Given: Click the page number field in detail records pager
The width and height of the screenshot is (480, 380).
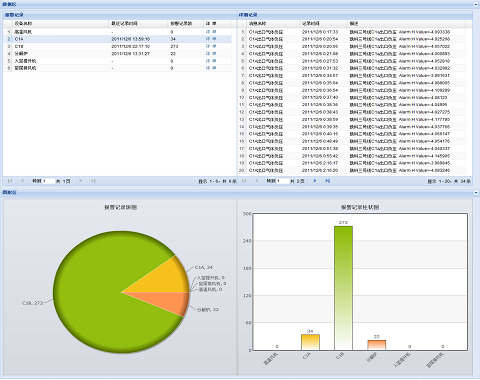Looking at the screenshot, I should pos(283,181).
